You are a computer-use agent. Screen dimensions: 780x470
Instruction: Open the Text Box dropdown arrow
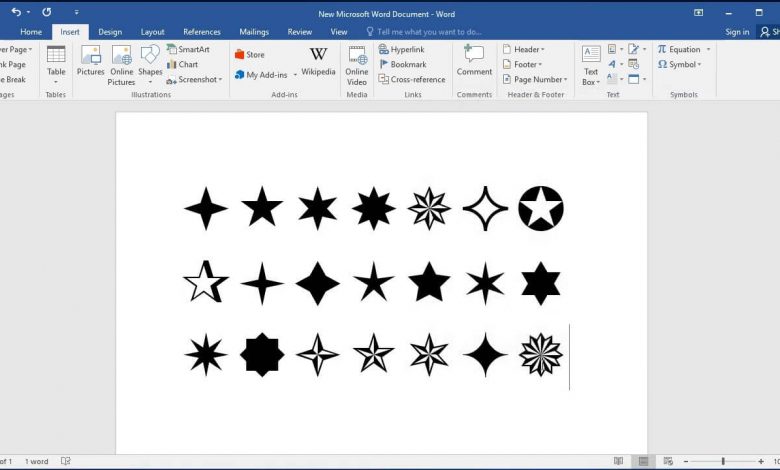click(598, 83)
